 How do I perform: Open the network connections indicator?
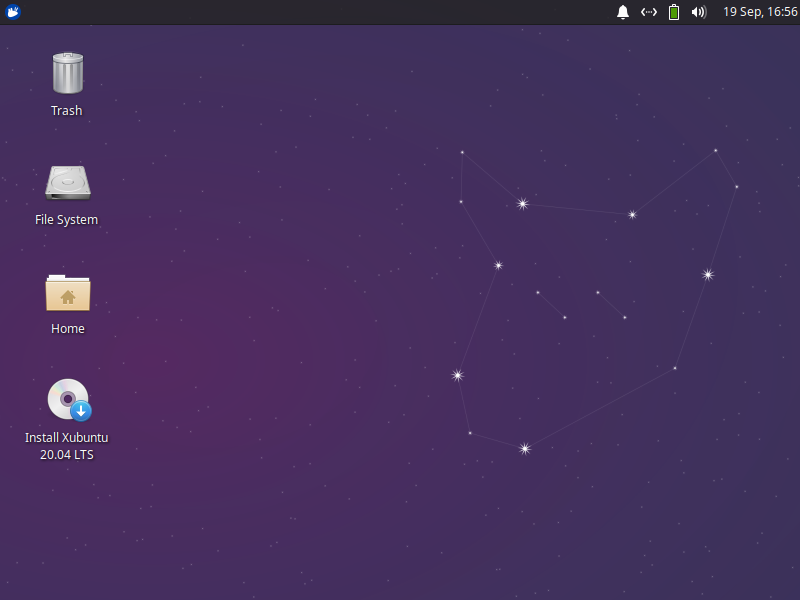tap(649, 12)
